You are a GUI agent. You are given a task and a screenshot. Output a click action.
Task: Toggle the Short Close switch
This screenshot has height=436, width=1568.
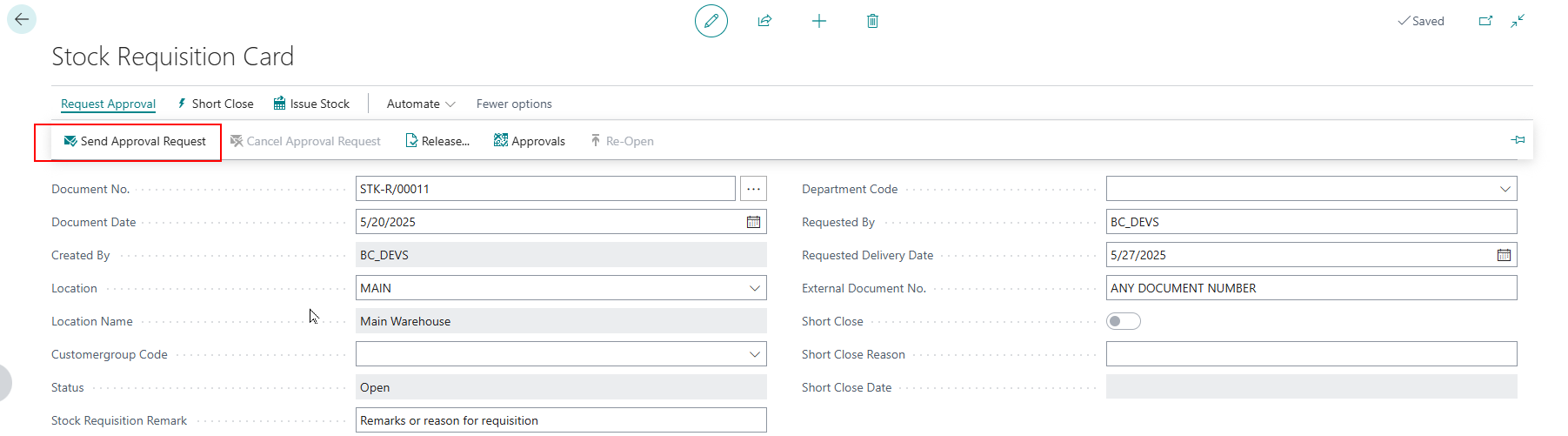[1123, 321]
